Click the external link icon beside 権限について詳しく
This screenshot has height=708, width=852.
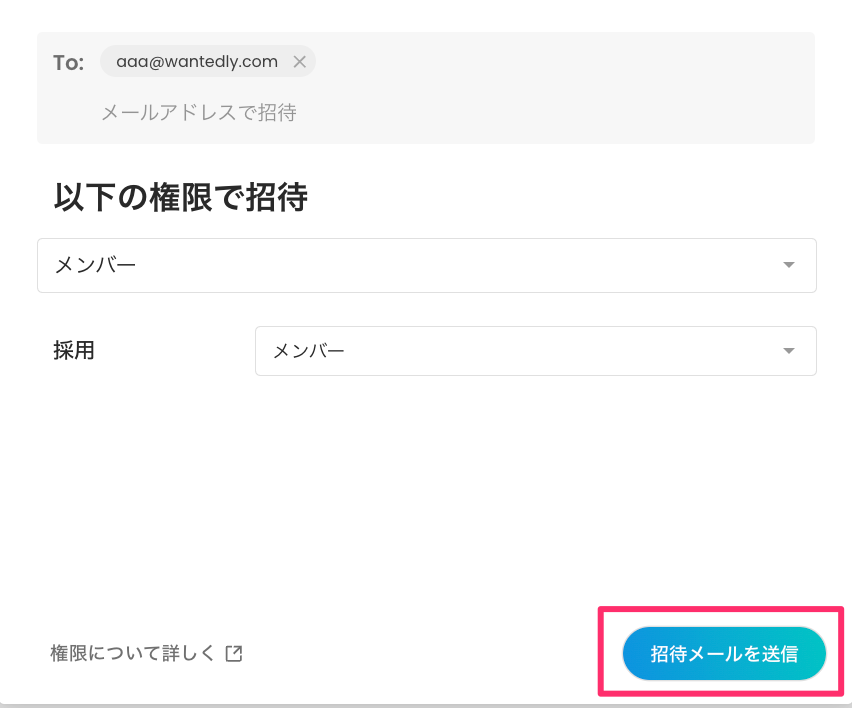pyautogui.click(x=234, y=652)
